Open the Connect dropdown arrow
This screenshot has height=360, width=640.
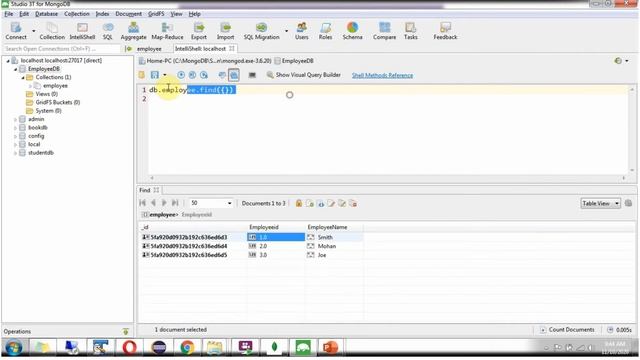coord(33,31)
